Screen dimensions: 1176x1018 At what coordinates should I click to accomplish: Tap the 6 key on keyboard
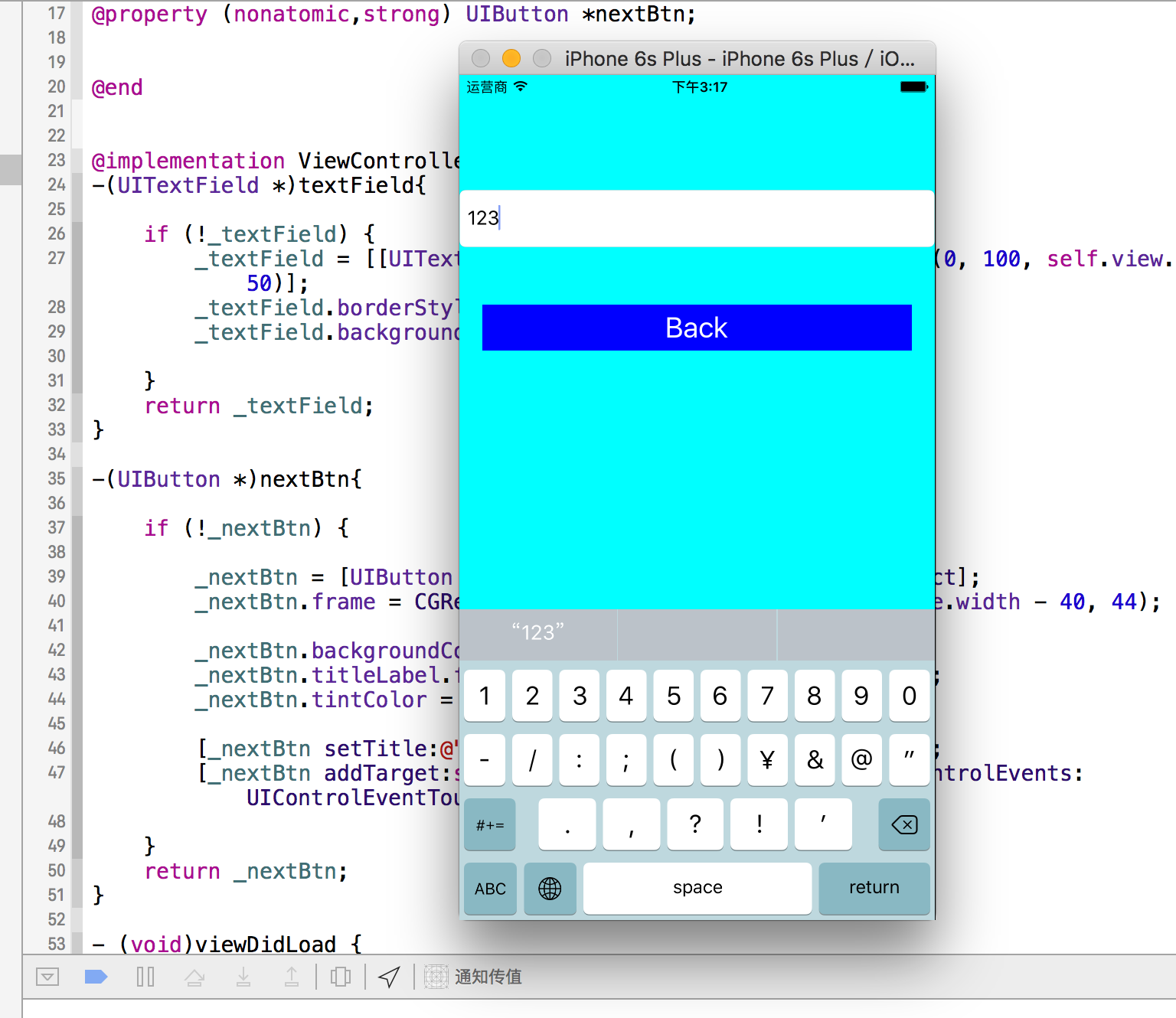click(x=720, y=696)
